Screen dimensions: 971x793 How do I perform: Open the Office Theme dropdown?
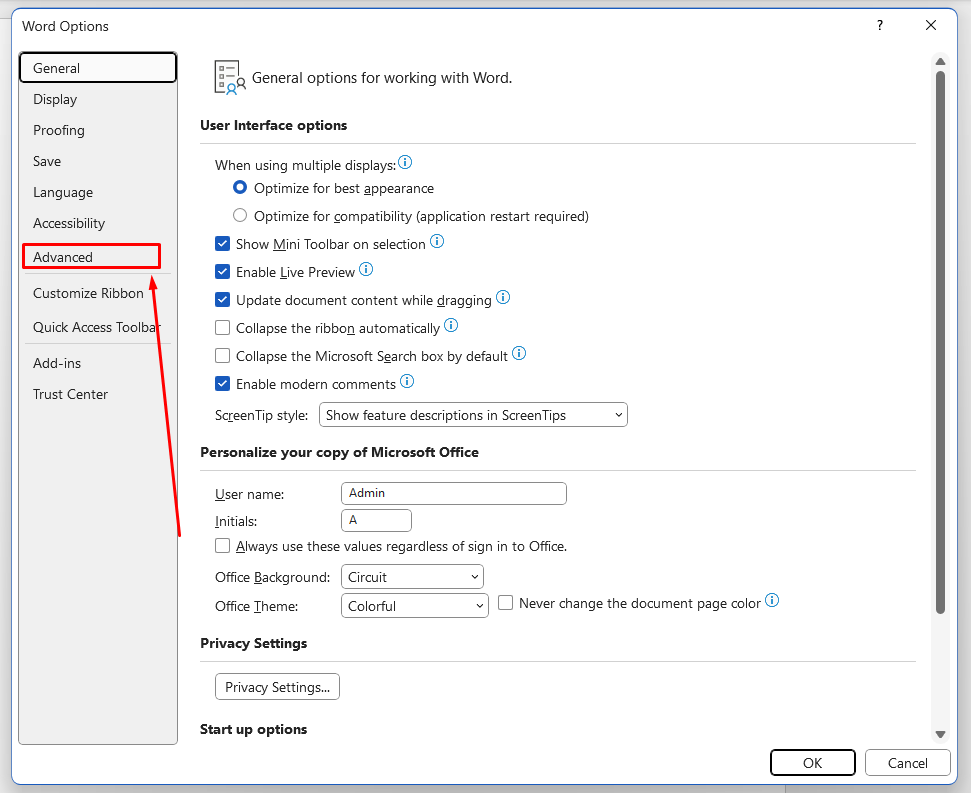point(414,606)
